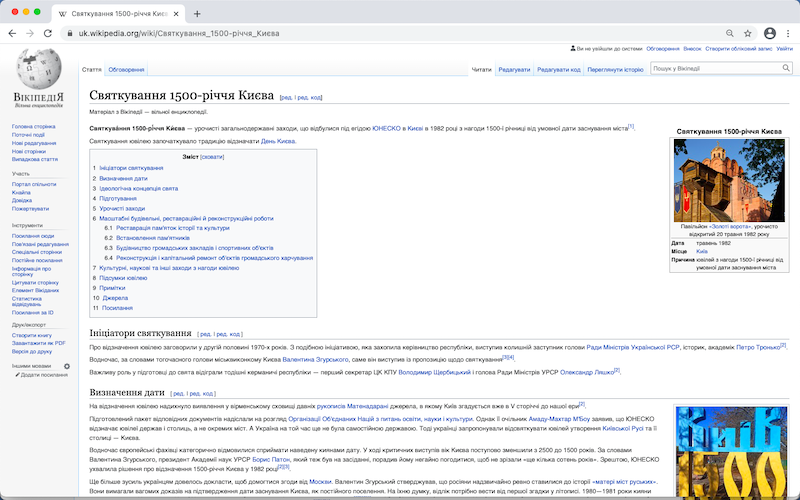
Task: Open the Chrome profile avatar
Action: pyautogui.click(x=770, y=33)
